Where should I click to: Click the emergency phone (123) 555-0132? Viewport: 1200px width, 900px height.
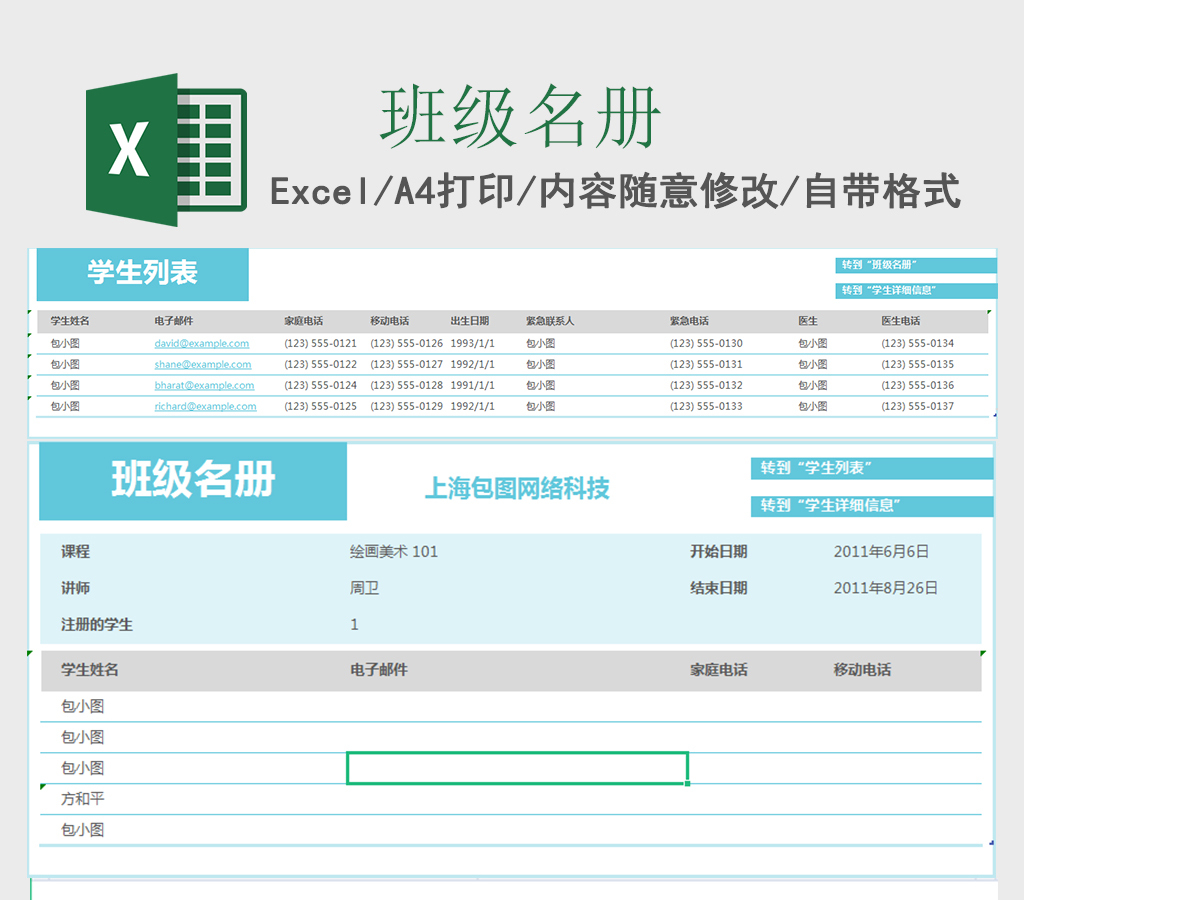[706, 385]
